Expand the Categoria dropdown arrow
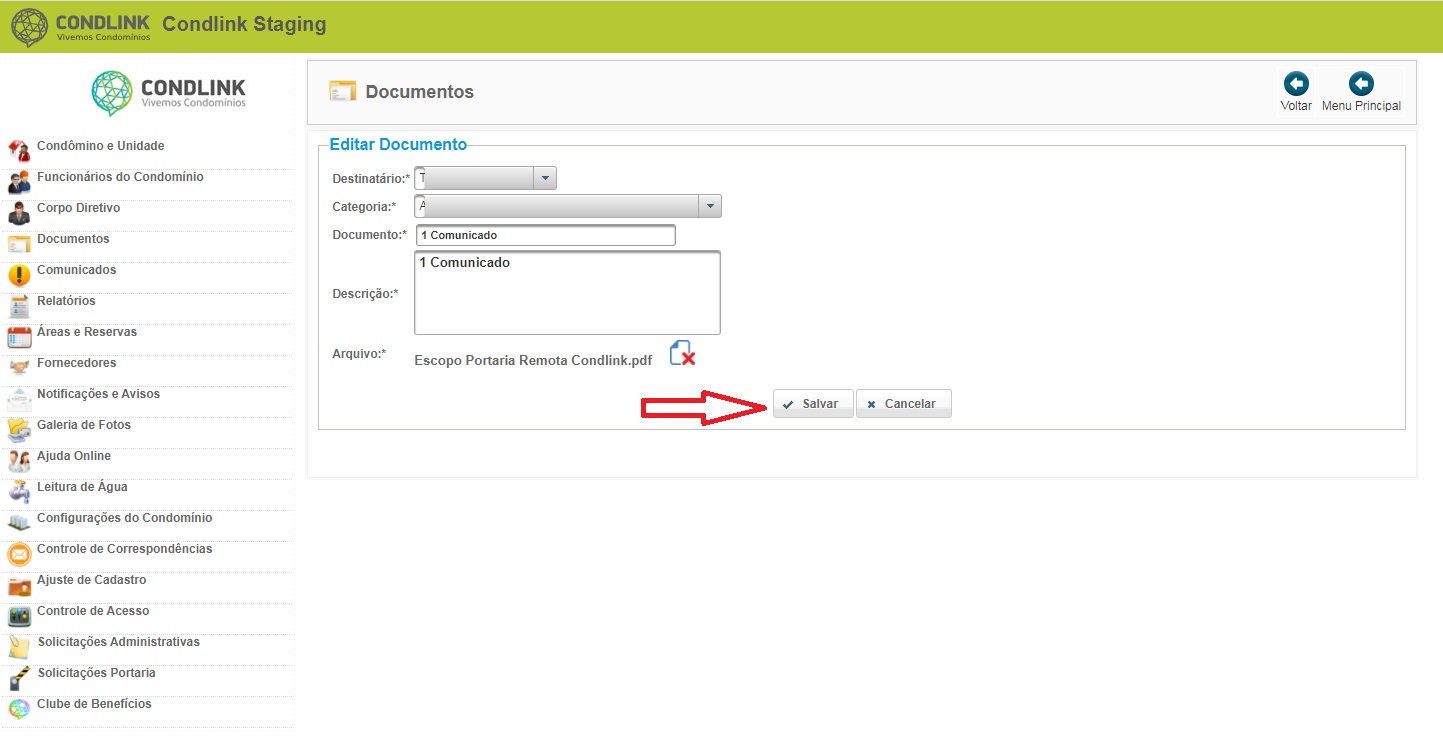 (710, 206)
